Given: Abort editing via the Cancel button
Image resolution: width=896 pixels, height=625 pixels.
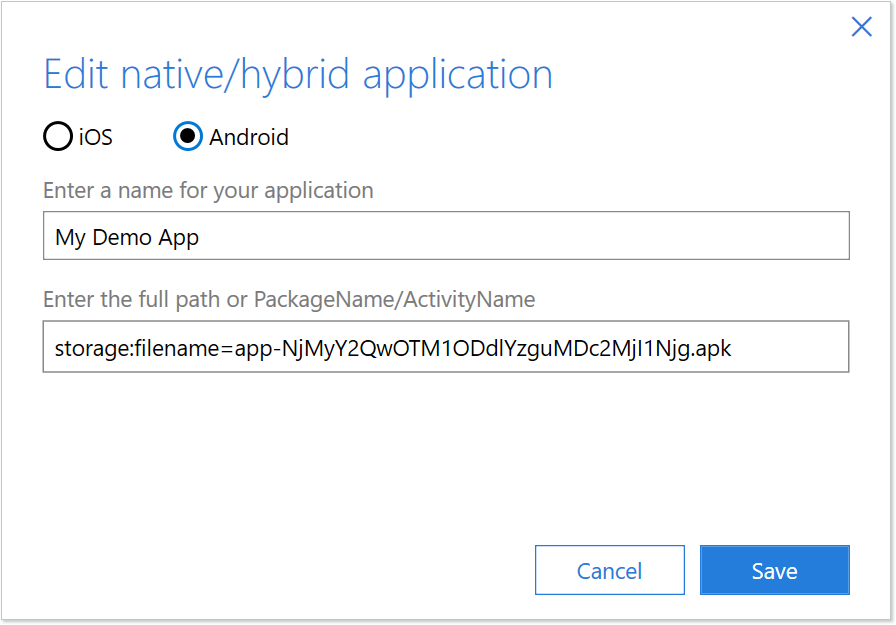Looking at the screenshot, I should 609,570.
